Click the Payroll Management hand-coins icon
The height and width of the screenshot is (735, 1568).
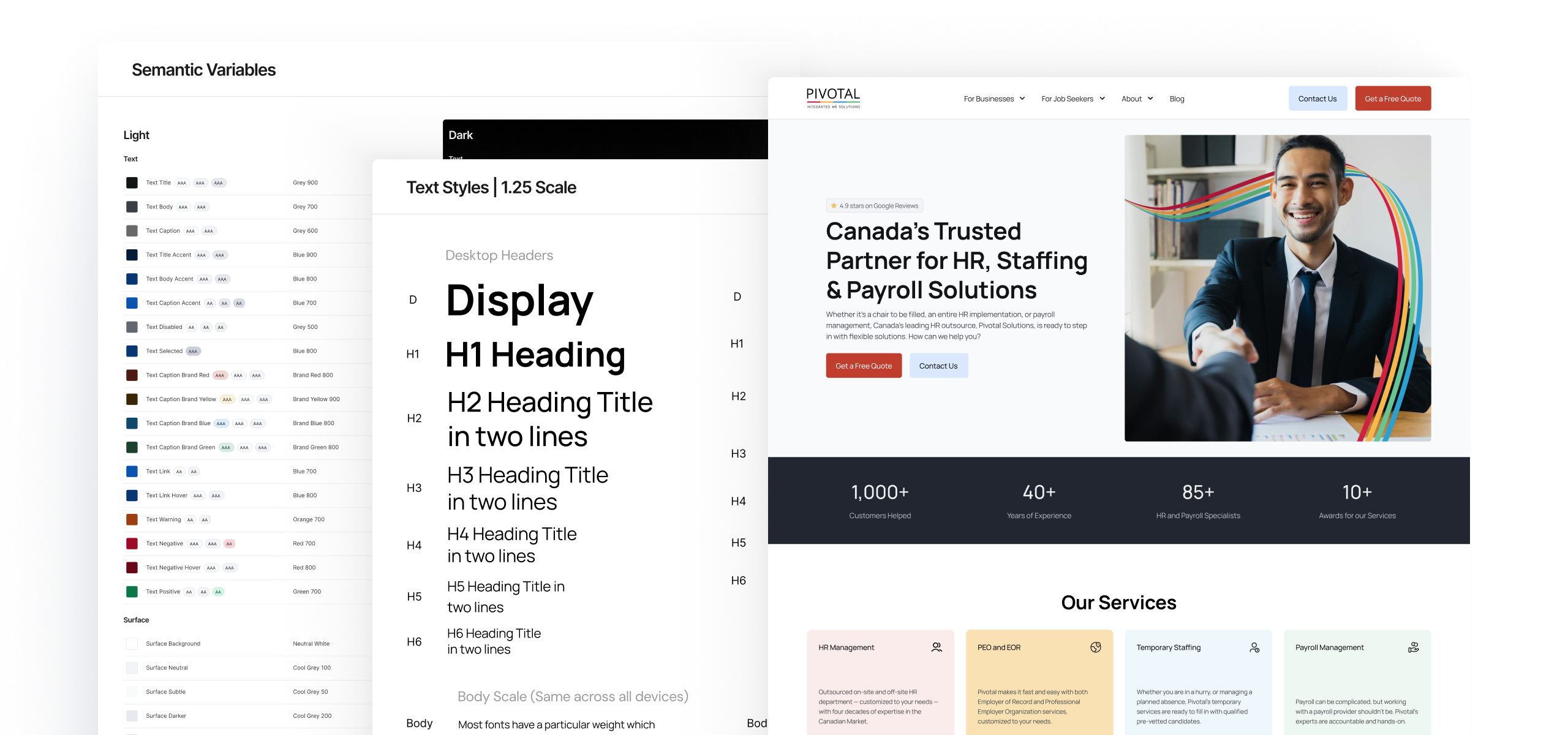[1414, 647]
